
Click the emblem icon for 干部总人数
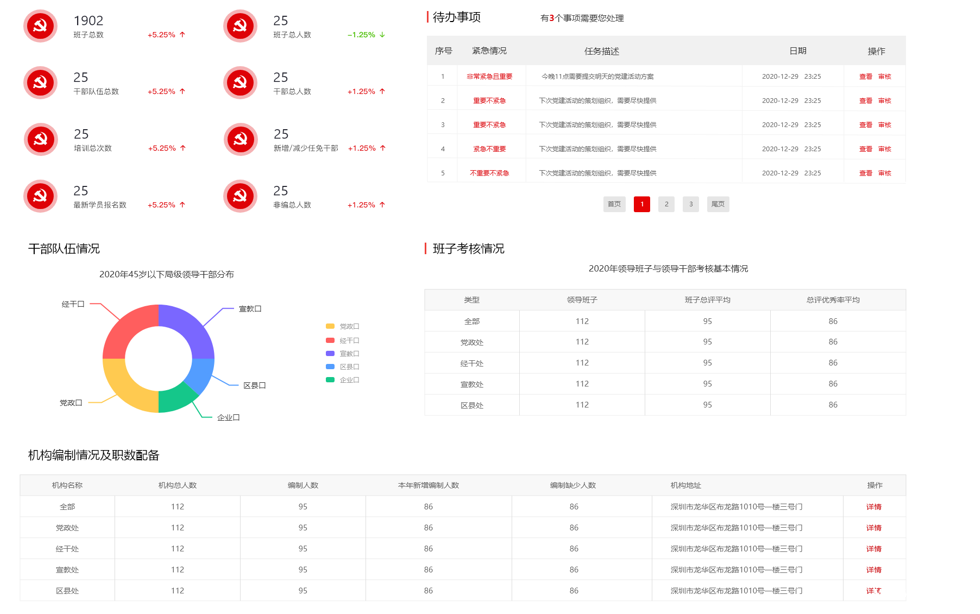pos(240,83)
